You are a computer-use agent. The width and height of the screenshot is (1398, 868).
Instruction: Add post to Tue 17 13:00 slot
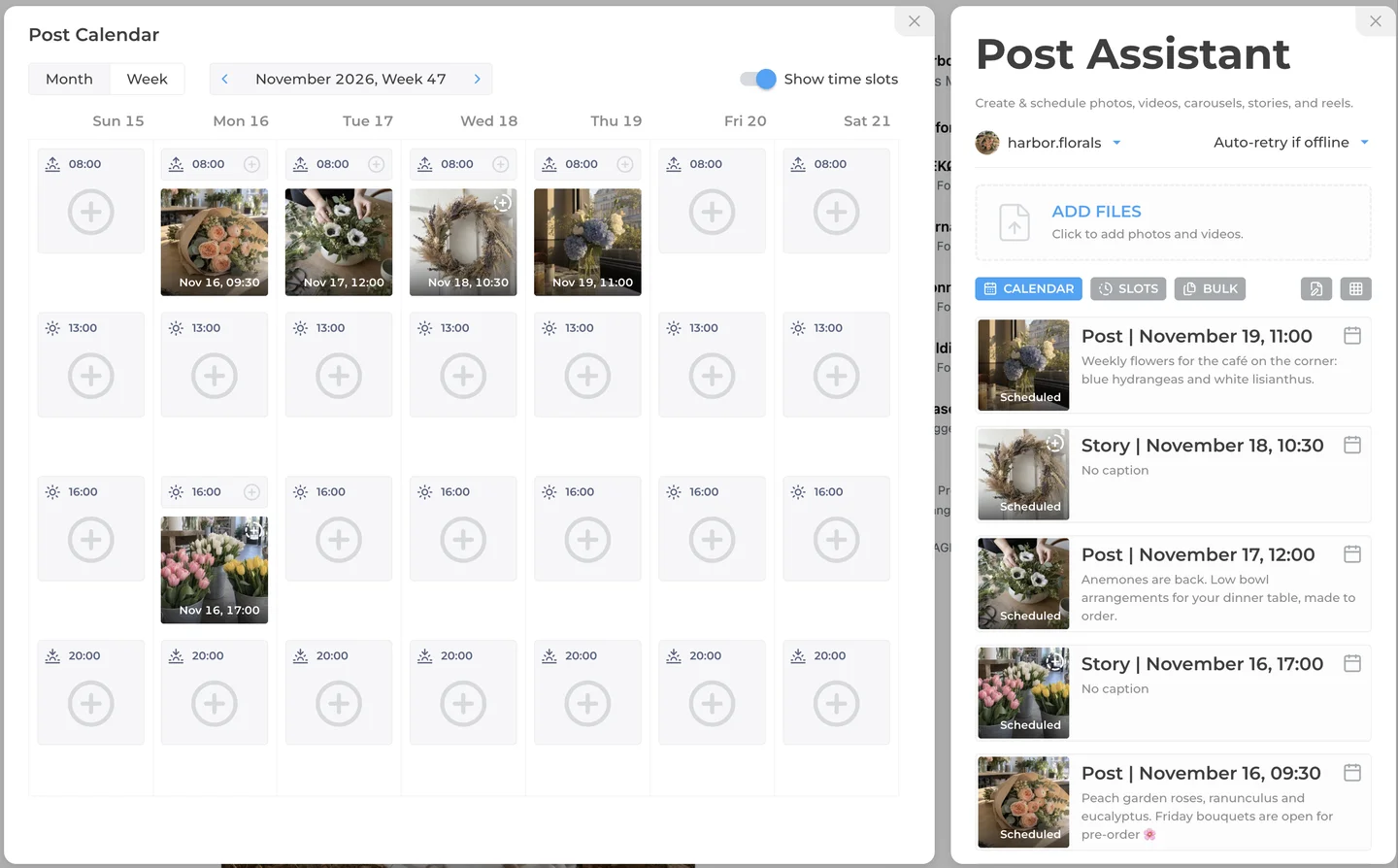tap(339, 376)
